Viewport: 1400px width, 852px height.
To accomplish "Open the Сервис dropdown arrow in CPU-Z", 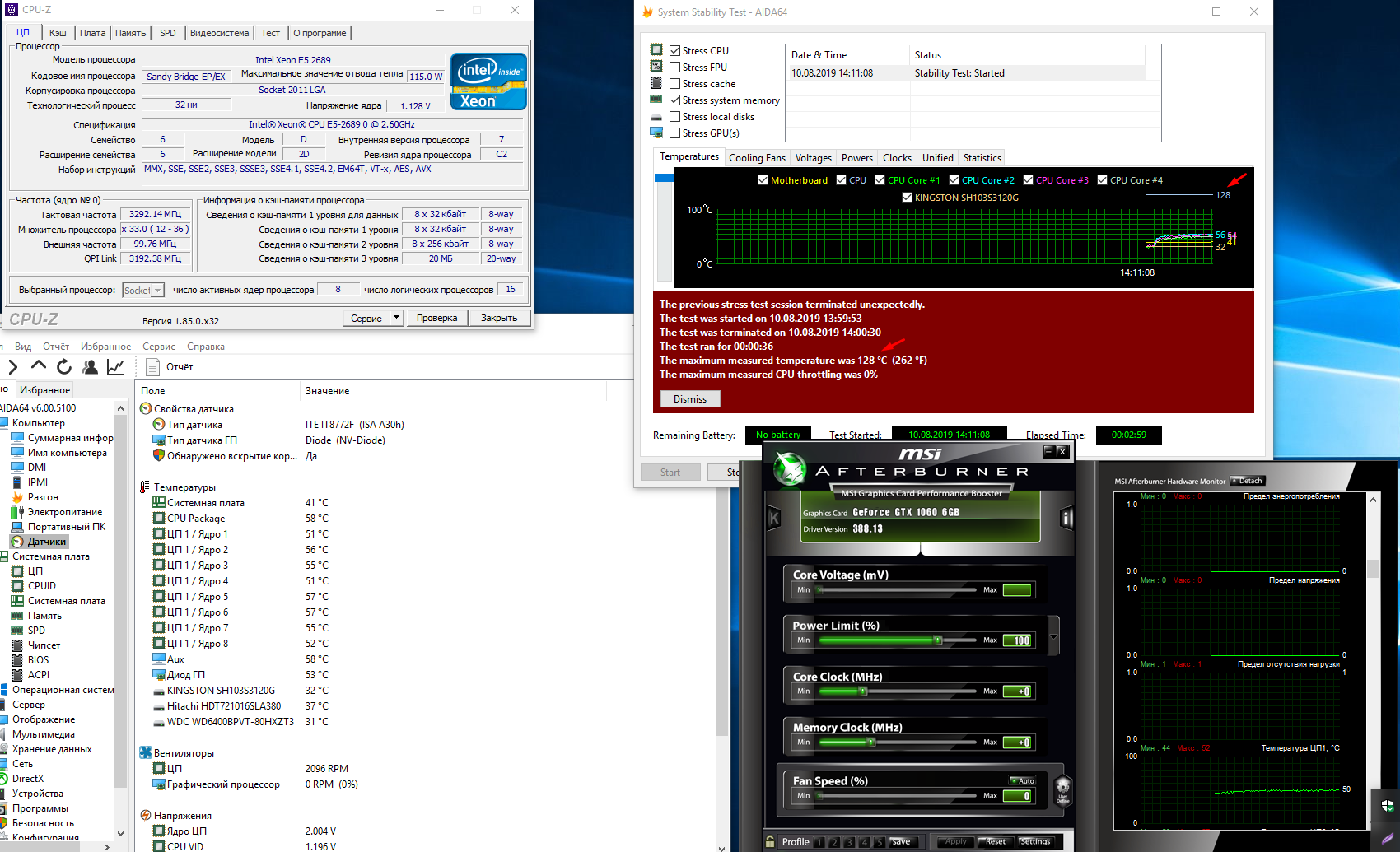I will click(x=396, y=318).
